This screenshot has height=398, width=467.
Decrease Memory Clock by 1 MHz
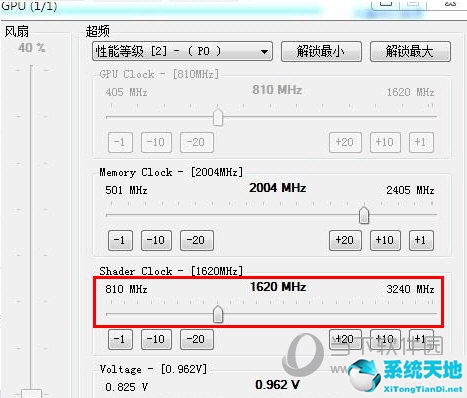click(120, 240)
